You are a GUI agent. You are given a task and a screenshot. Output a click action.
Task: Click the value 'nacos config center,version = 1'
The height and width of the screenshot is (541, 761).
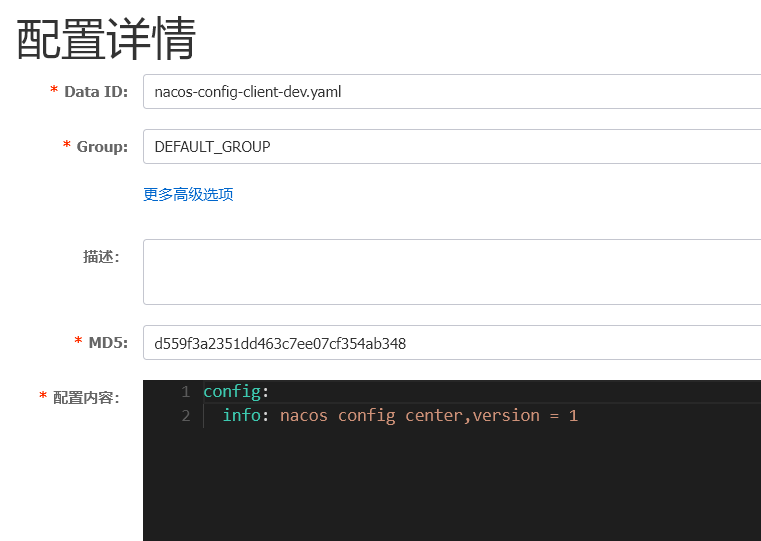pos(429,415)
